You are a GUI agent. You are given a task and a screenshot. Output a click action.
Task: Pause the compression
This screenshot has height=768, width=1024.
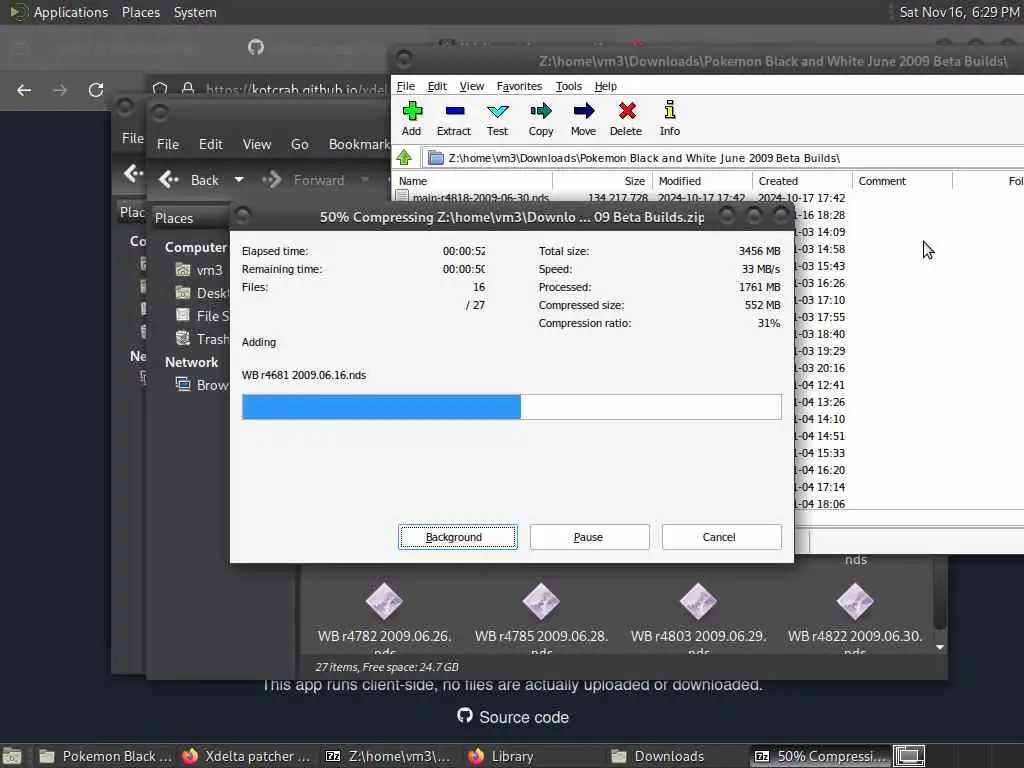pos(590,537)
